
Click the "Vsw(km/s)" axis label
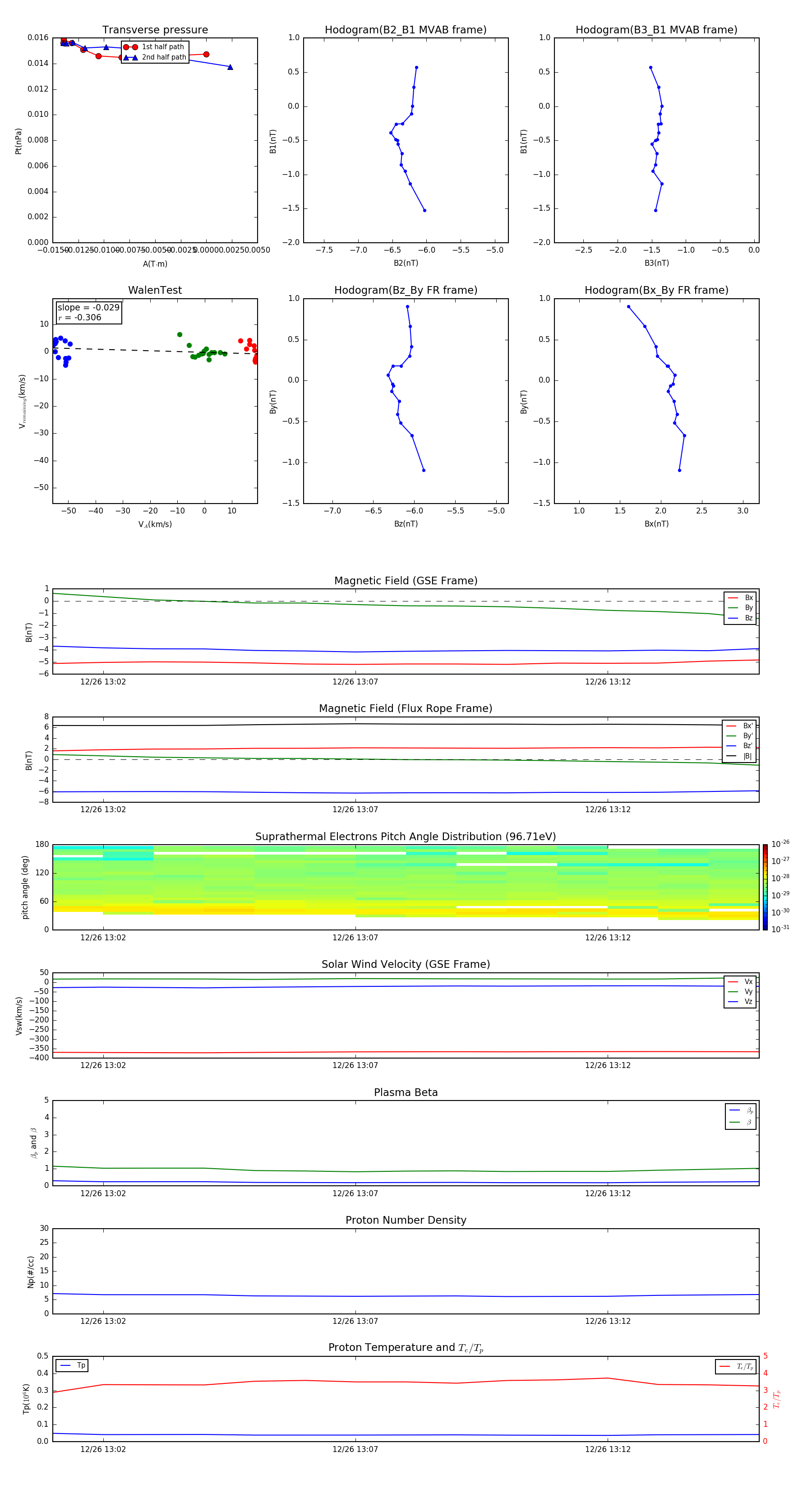click(x=18, y=1016)
